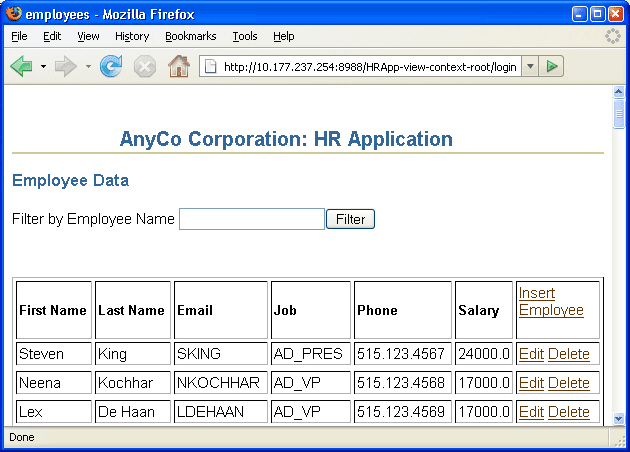Reload the page with the refresh icon
Screen dimensions: 630x452
tap(111, 67)
